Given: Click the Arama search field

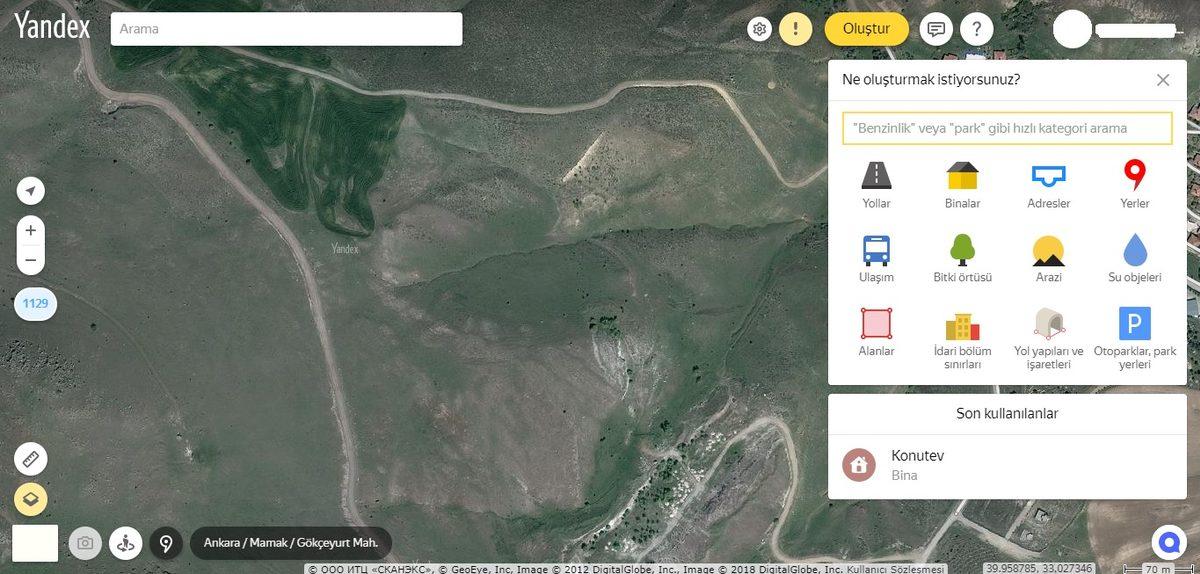Looking at the screenshot, I should (286, 29).
